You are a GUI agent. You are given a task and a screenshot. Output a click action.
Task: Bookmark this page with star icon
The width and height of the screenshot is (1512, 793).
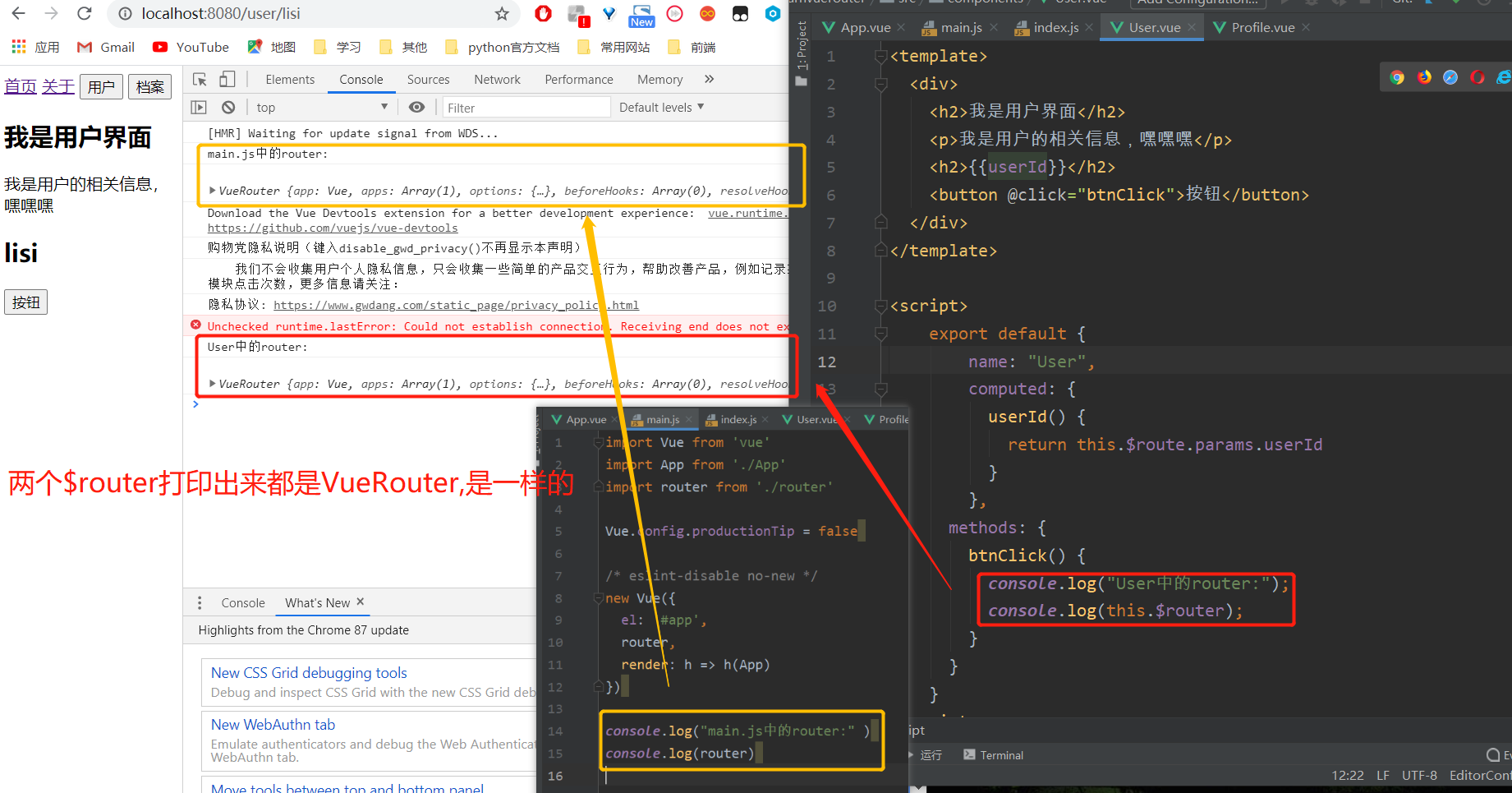point(502,14)
